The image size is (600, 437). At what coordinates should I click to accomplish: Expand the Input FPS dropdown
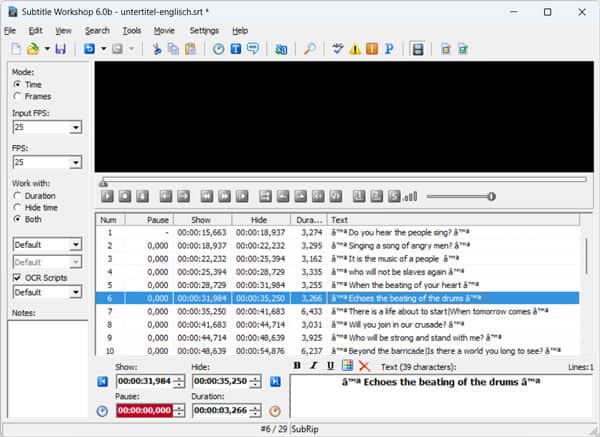(76, 127)
